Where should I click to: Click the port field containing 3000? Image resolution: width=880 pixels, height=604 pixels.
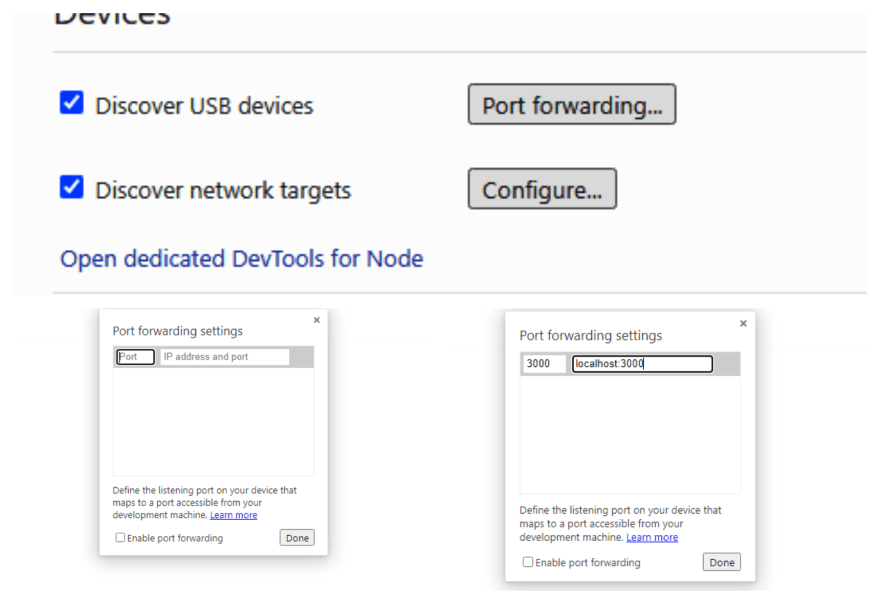click(543, 364)
